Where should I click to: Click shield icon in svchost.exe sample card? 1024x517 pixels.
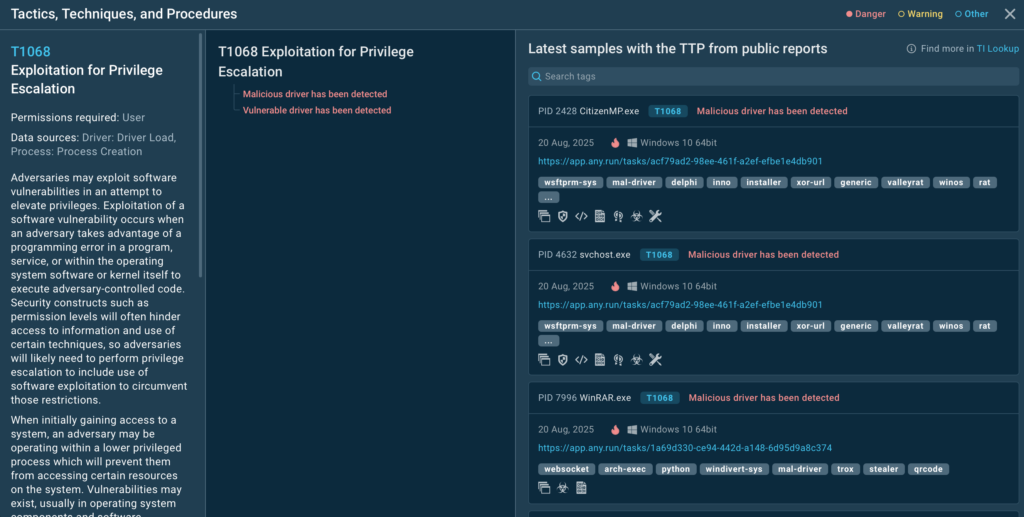pos(563,360)
